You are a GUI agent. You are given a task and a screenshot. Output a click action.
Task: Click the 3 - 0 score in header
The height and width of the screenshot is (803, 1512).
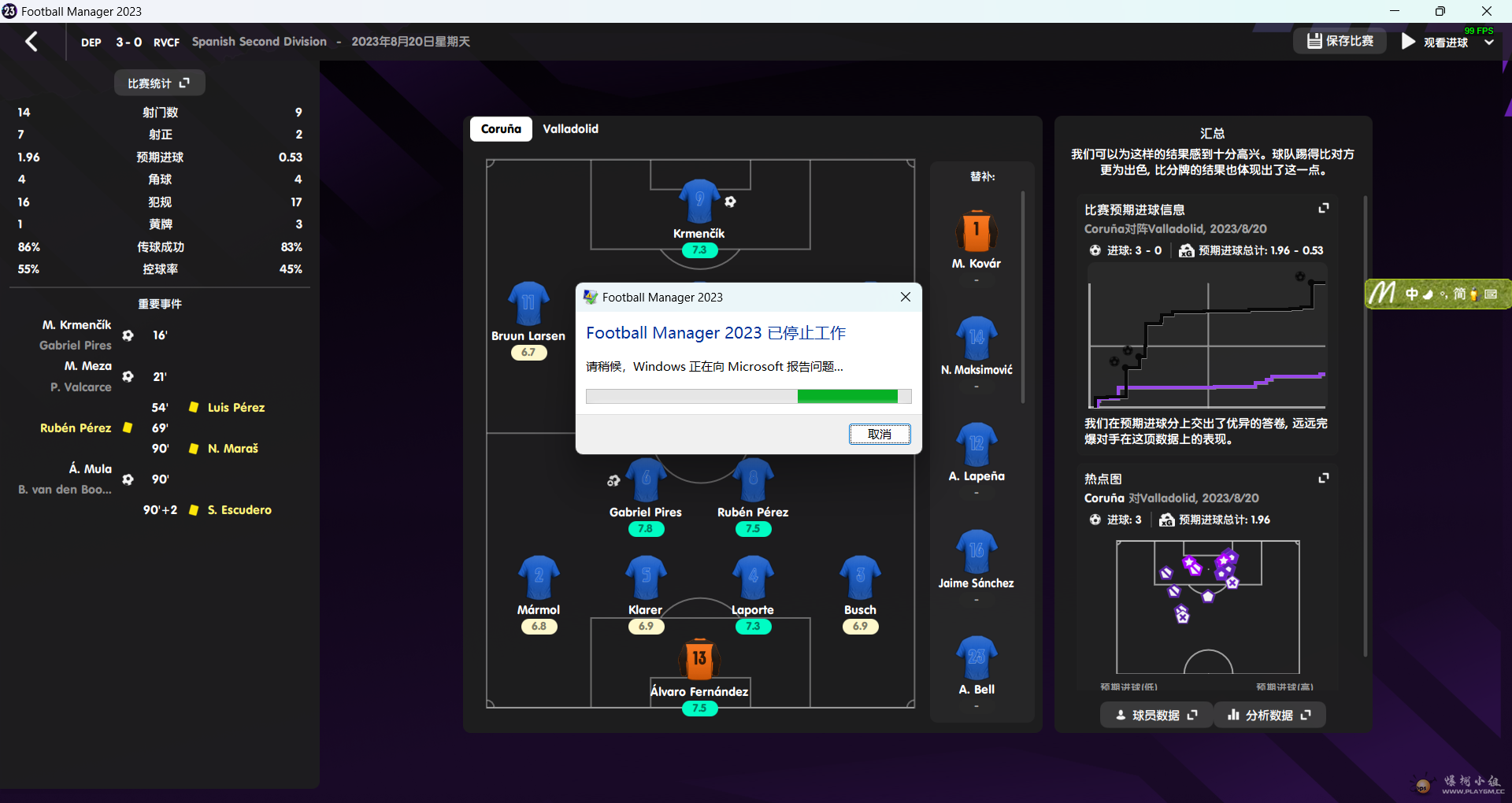pyautogui.click(x=128, y=42)
